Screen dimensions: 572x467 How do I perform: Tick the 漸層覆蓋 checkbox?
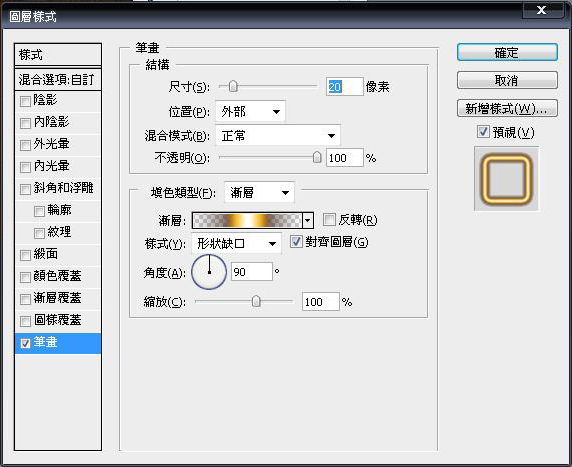(25, 299)
